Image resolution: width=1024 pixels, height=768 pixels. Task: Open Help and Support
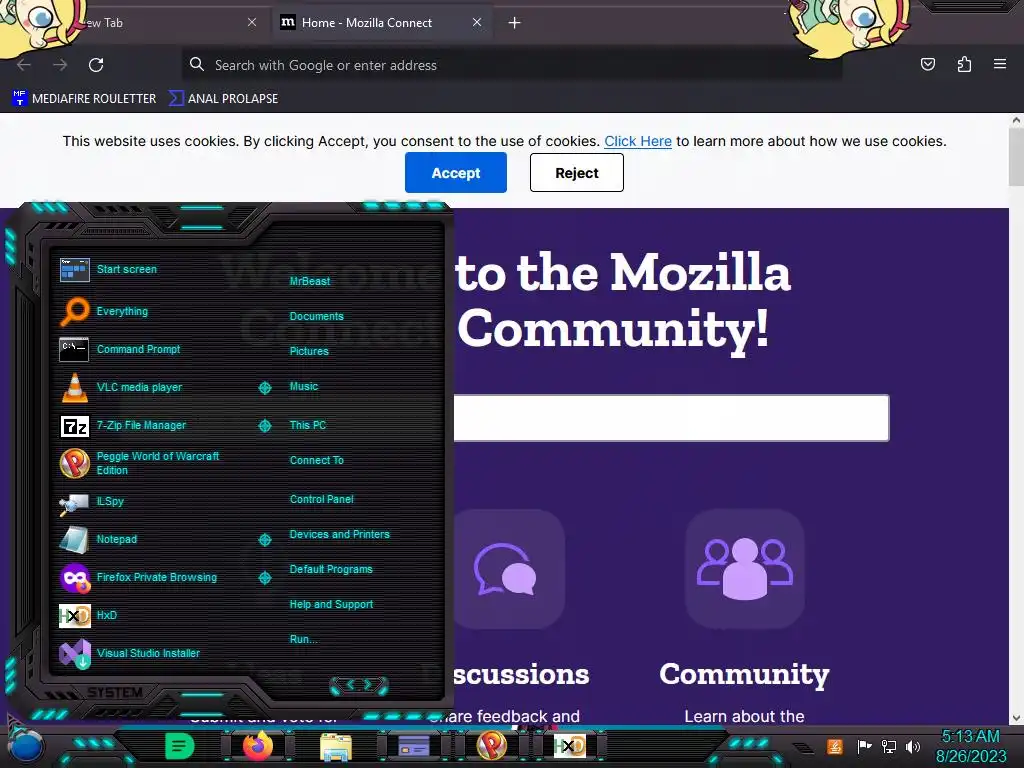[331, 605]
